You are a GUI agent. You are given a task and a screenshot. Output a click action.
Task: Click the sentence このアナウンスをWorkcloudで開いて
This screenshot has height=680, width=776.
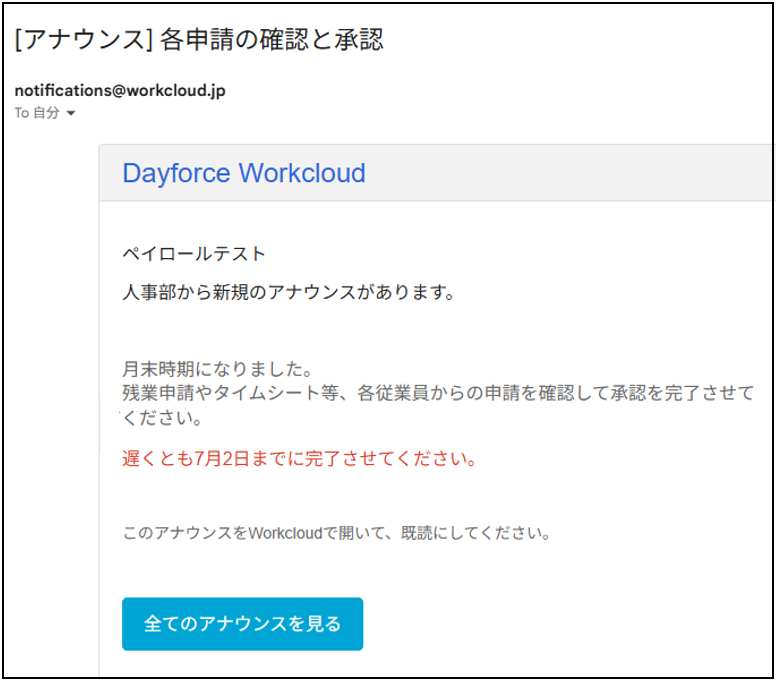tap(253, 533)
